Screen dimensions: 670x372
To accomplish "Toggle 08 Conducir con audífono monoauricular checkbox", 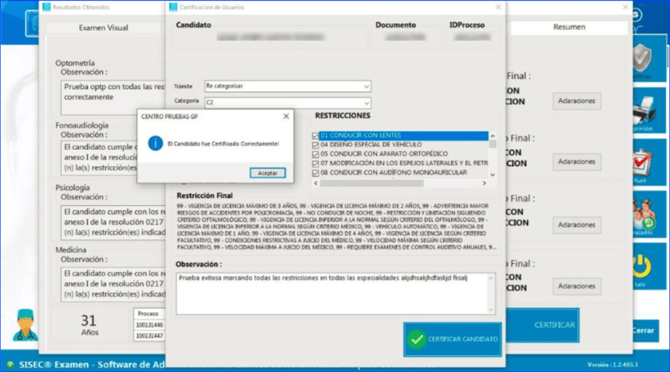I will click(x=315, y=173).
